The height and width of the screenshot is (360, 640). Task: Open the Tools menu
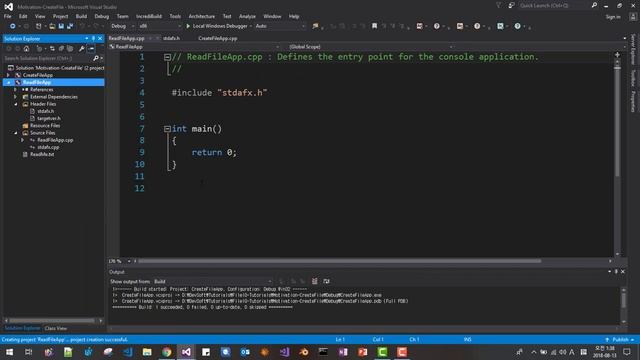[x=175, y=16]
